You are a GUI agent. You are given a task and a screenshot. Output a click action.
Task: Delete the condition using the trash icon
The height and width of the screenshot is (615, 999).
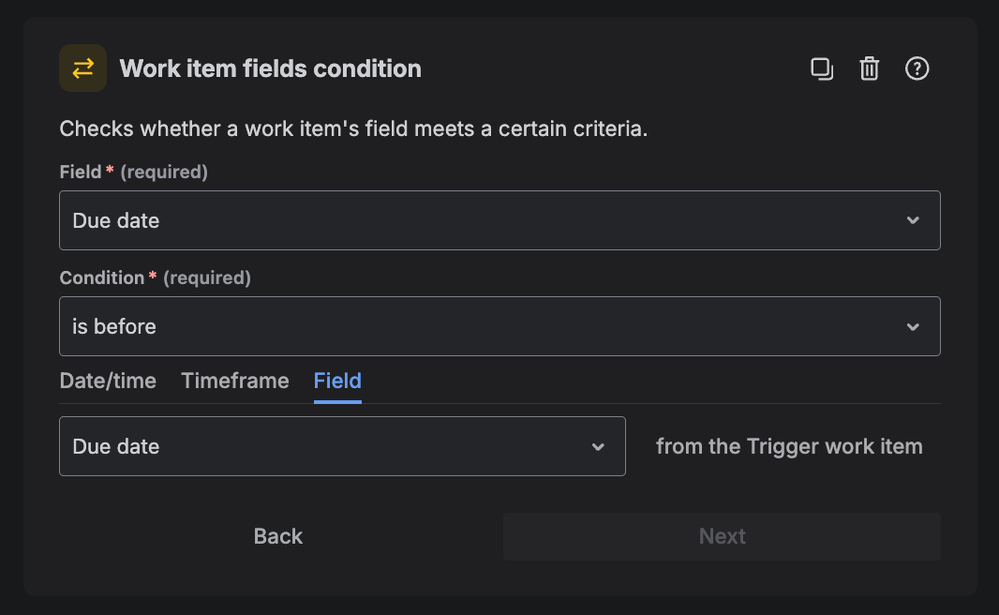[x=869, y=68]
